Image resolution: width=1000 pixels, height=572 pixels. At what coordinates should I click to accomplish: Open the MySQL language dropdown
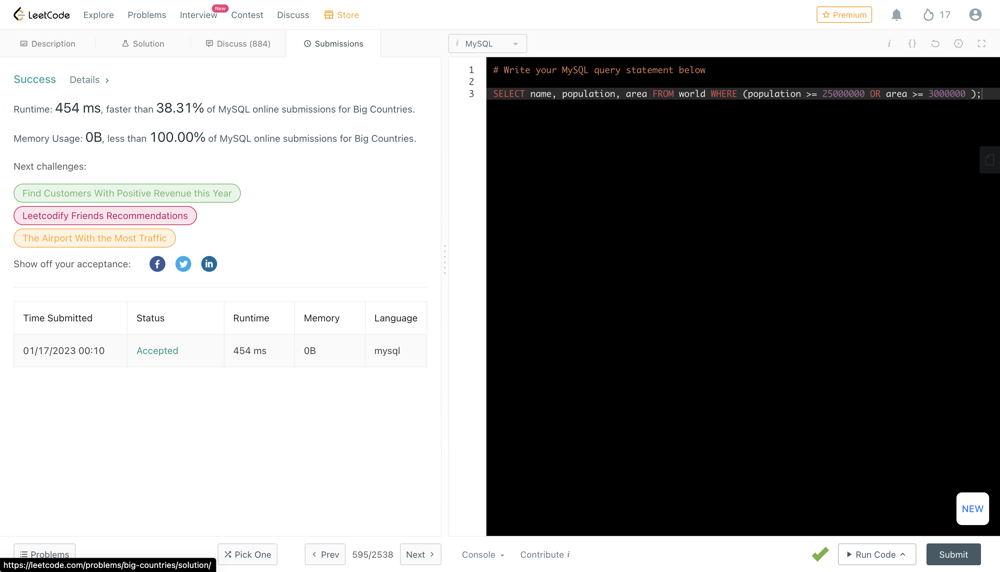[x=487, y=44]
